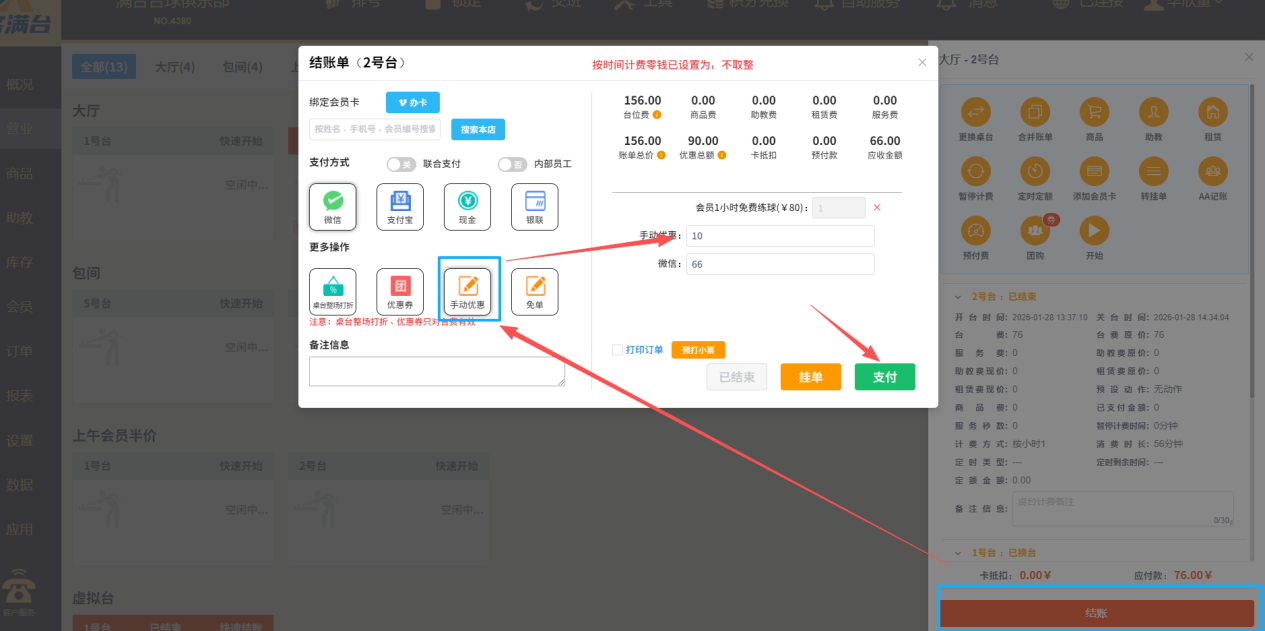Choose cash (现金) payment icon
Image resolution: width=1265 pixels, height=631 pixels.
click(466, 206)
